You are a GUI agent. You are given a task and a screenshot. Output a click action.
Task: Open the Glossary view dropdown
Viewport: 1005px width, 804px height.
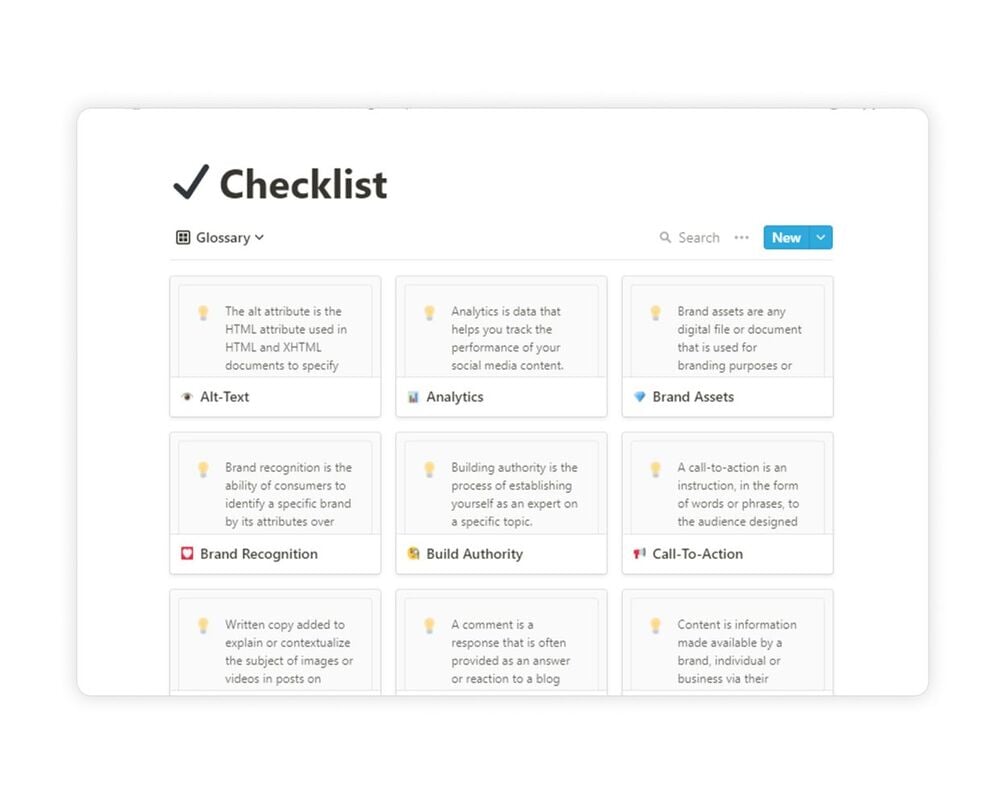tap(259, 238)
